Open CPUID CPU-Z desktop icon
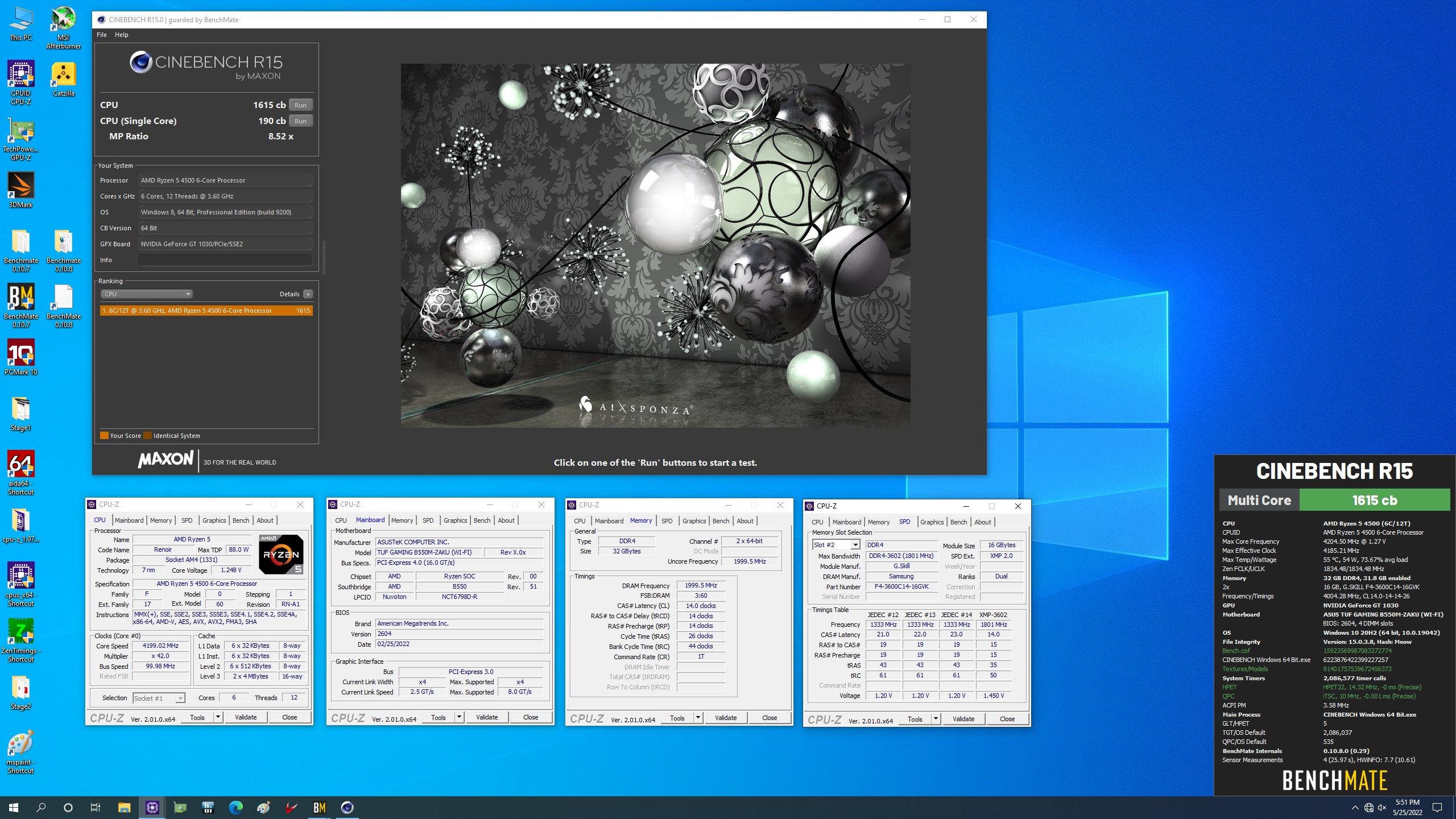This screenshot has width=1456, height=819. 21,83
